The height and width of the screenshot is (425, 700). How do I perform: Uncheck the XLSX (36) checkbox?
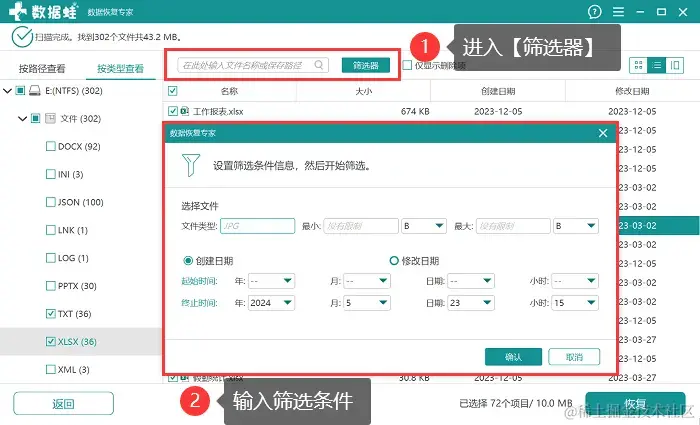(x=51, y=342)
